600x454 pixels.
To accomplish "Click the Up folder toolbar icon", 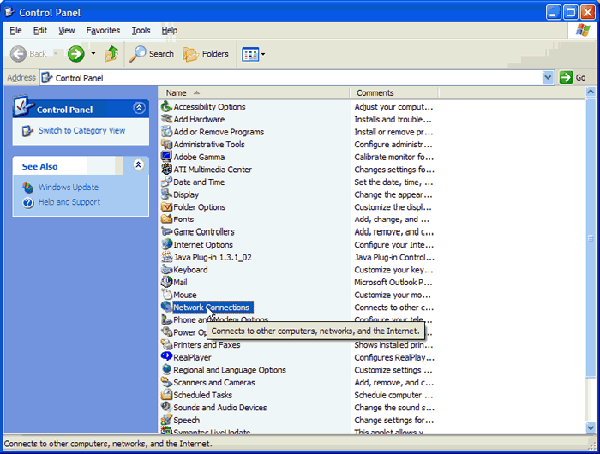I will tap(112, 54).
